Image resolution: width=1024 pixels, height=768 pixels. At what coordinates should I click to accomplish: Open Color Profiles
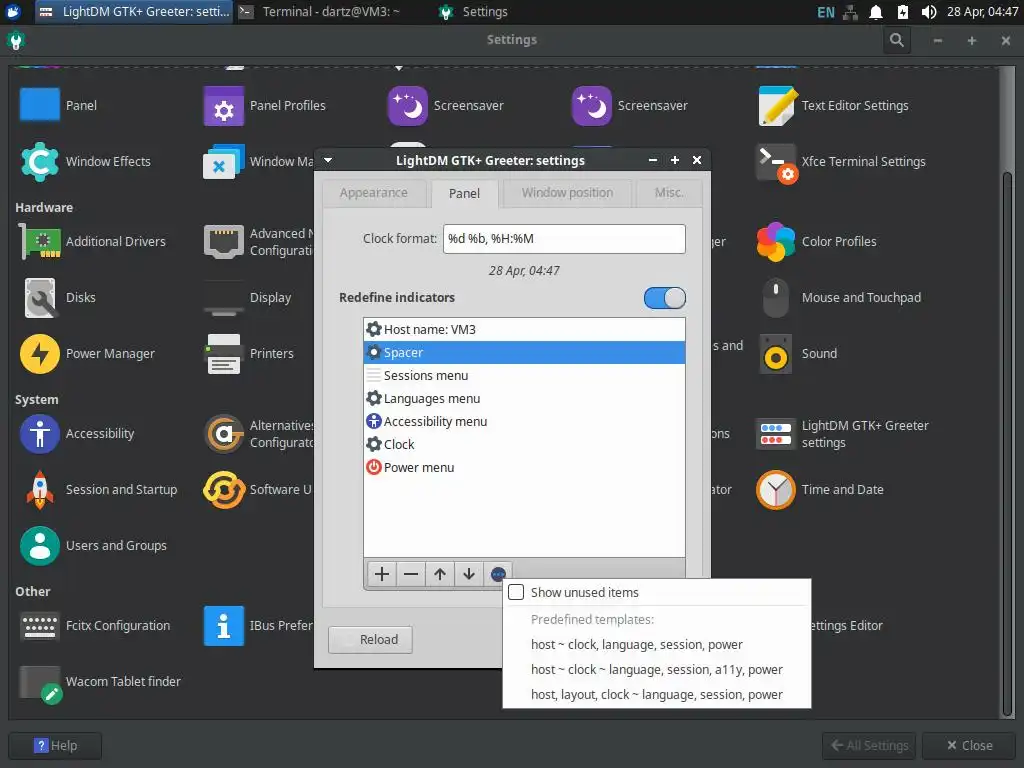(x=776, y=241)
